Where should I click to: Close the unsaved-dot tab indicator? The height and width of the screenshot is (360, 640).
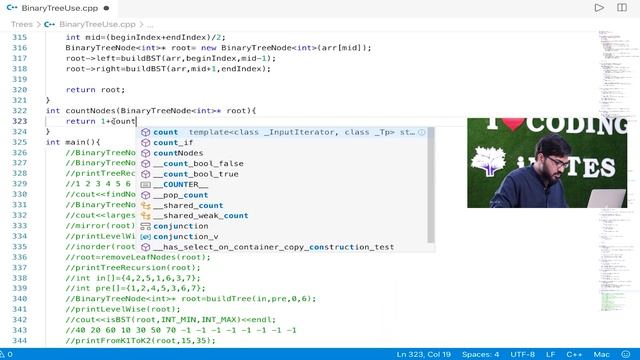107,8
